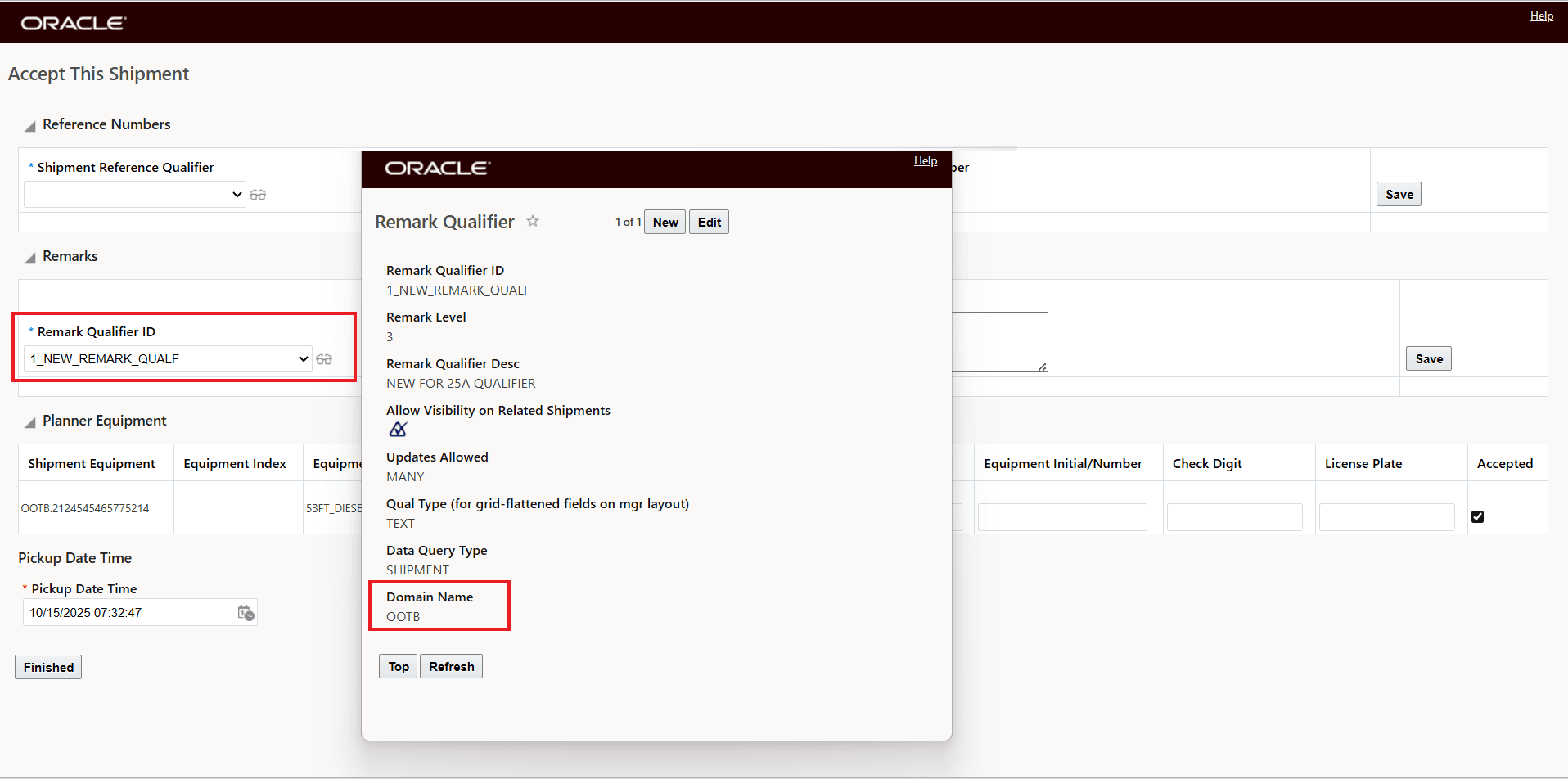Screen dimensions: 1568x779
Task: Save the Remarks row
Action: tap(1429, 358)
